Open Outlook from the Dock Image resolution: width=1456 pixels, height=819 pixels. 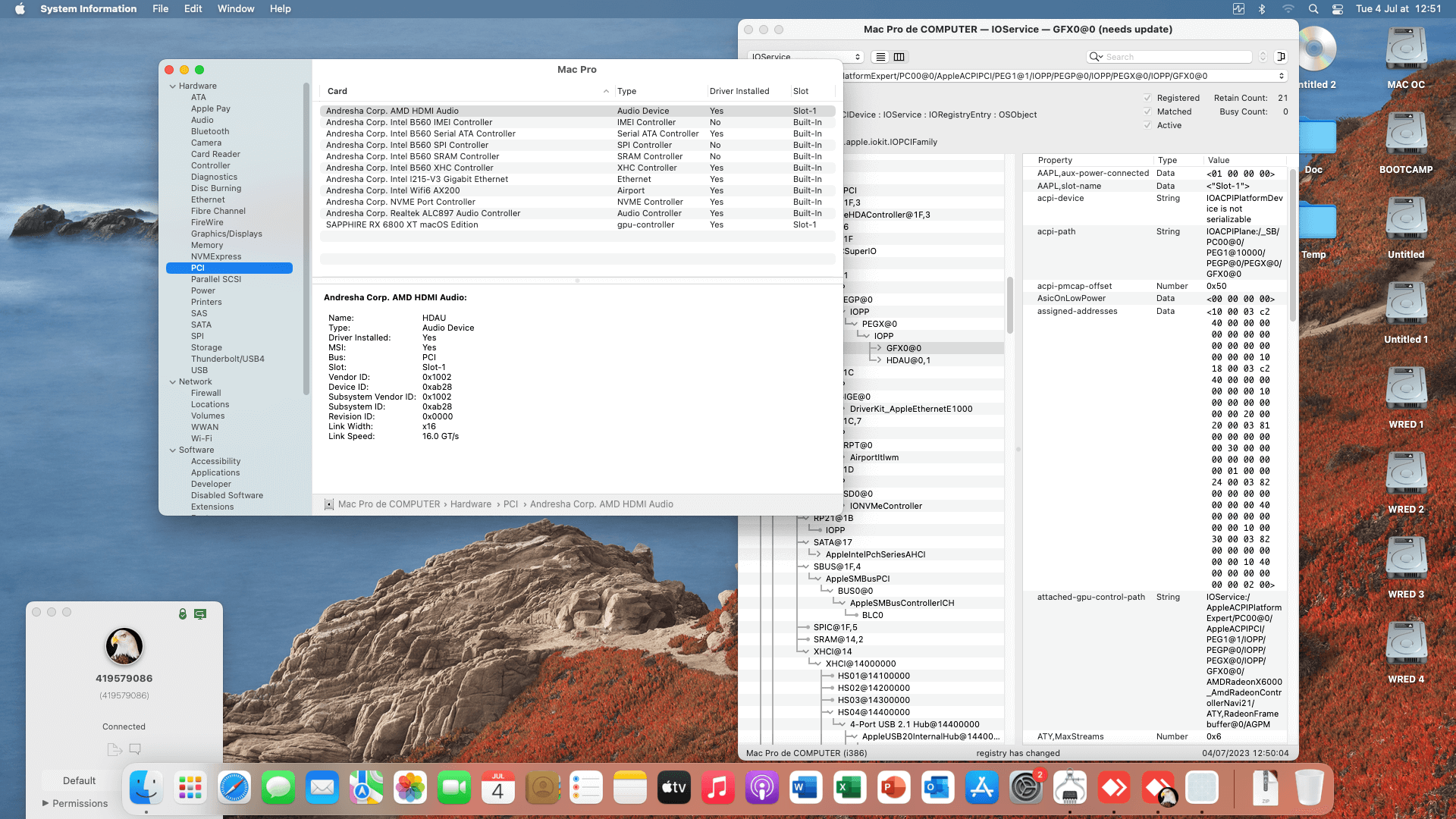937,788
